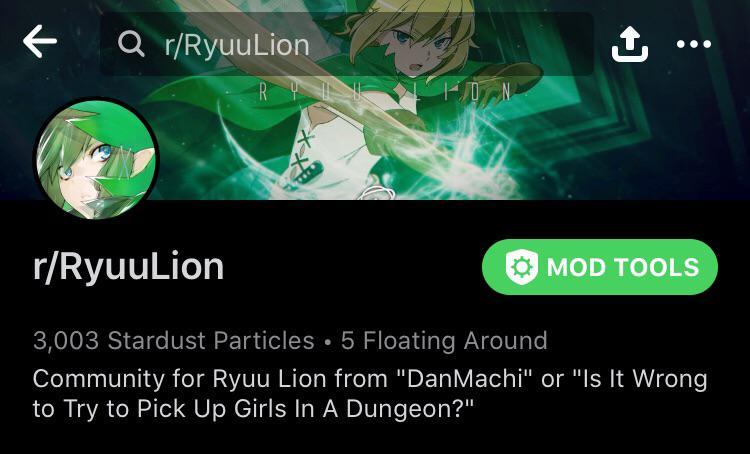Expand the community description text

[370, 393]
